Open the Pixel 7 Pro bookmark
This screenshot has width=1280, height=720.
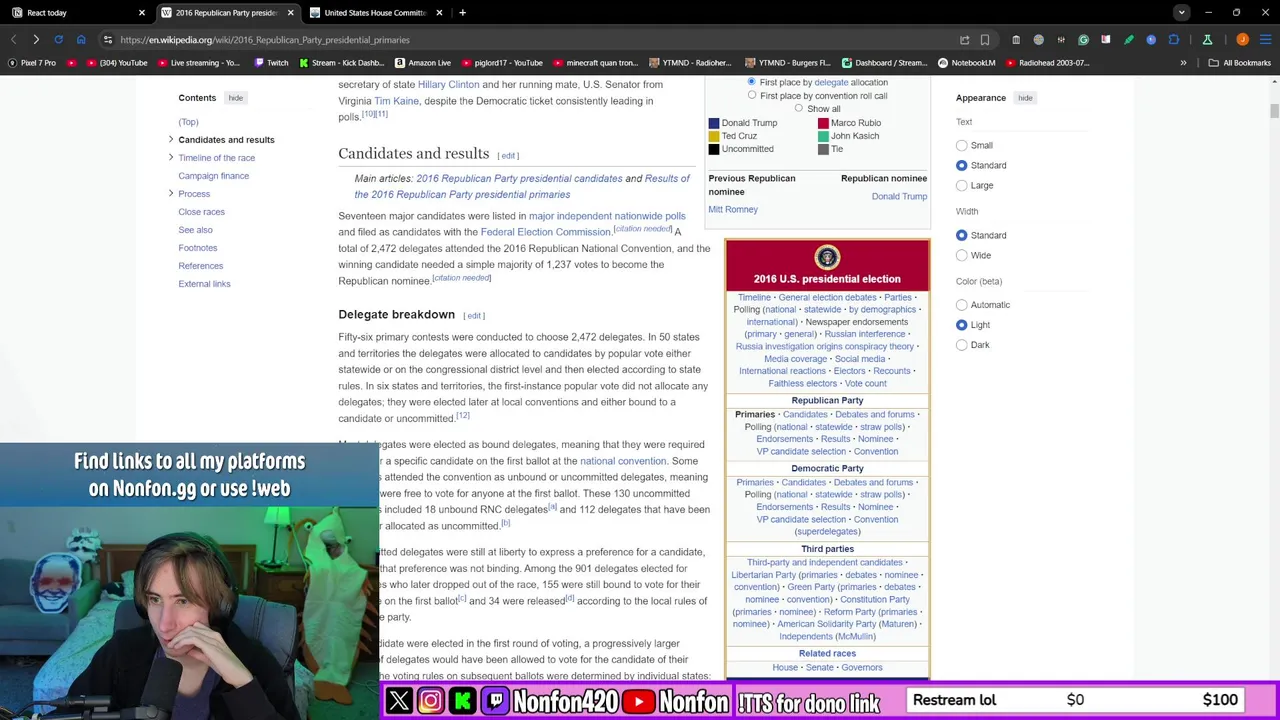click(x=31, y=63)
